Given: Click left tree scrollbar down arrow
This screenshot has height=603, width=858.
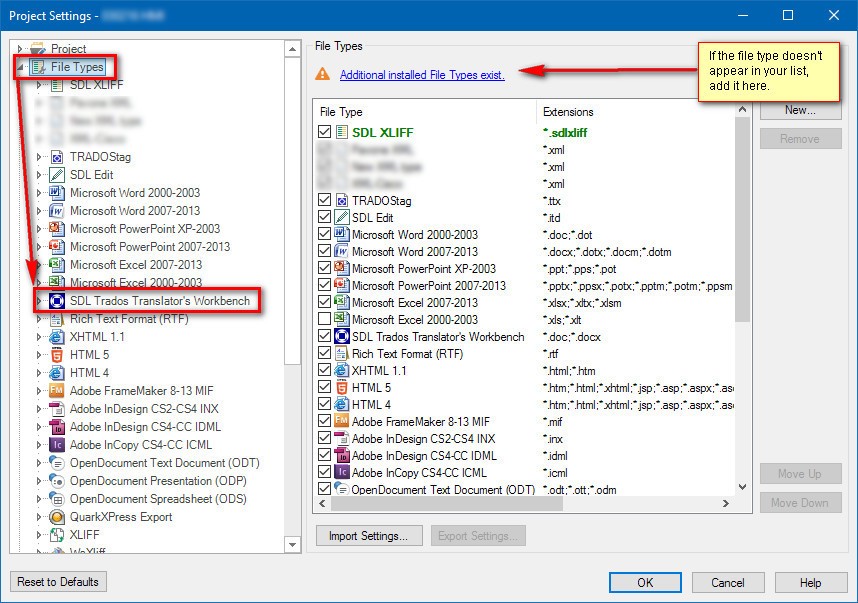Looking at the screenshot, I should tap(293, 544).
